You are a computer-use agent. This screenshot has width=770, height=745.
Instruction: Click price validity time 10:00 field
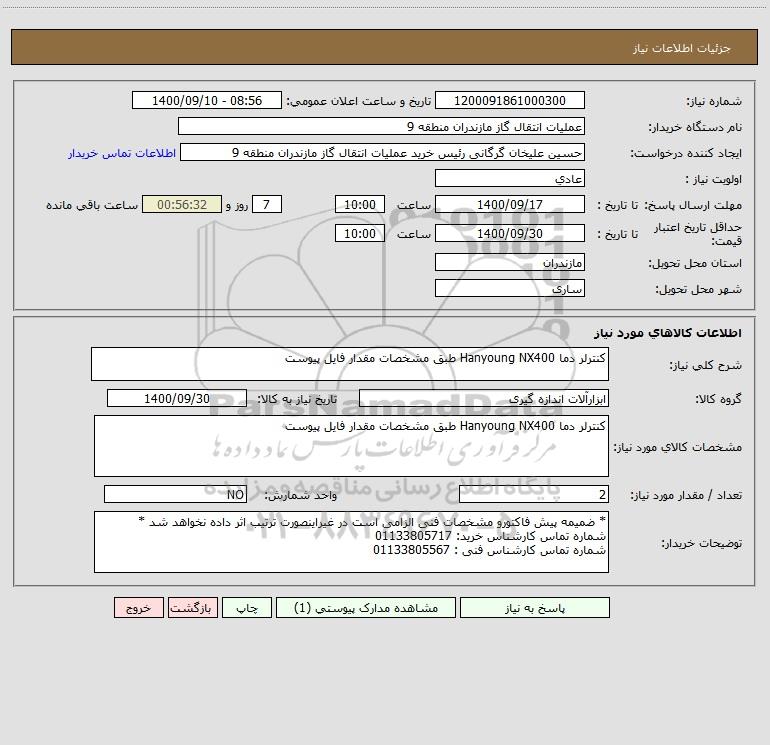(359, 233)
